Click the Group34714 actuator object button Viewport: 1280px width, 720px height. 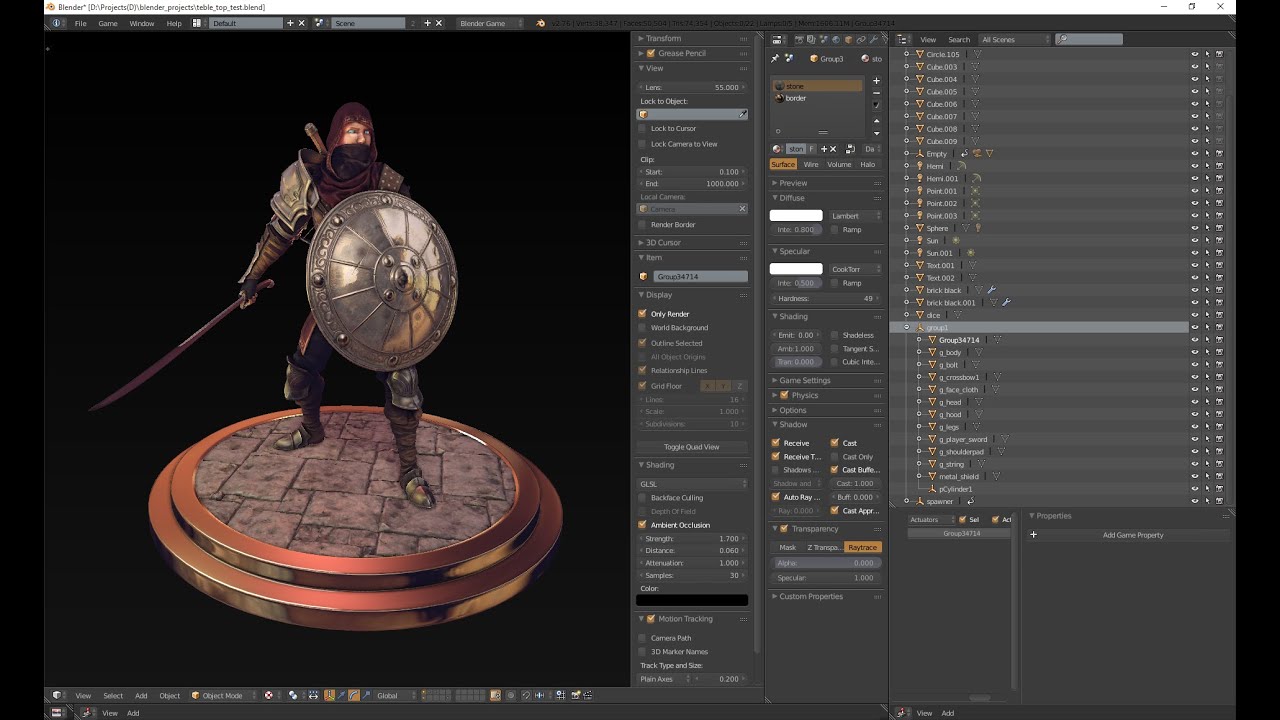tap(960, 534)
